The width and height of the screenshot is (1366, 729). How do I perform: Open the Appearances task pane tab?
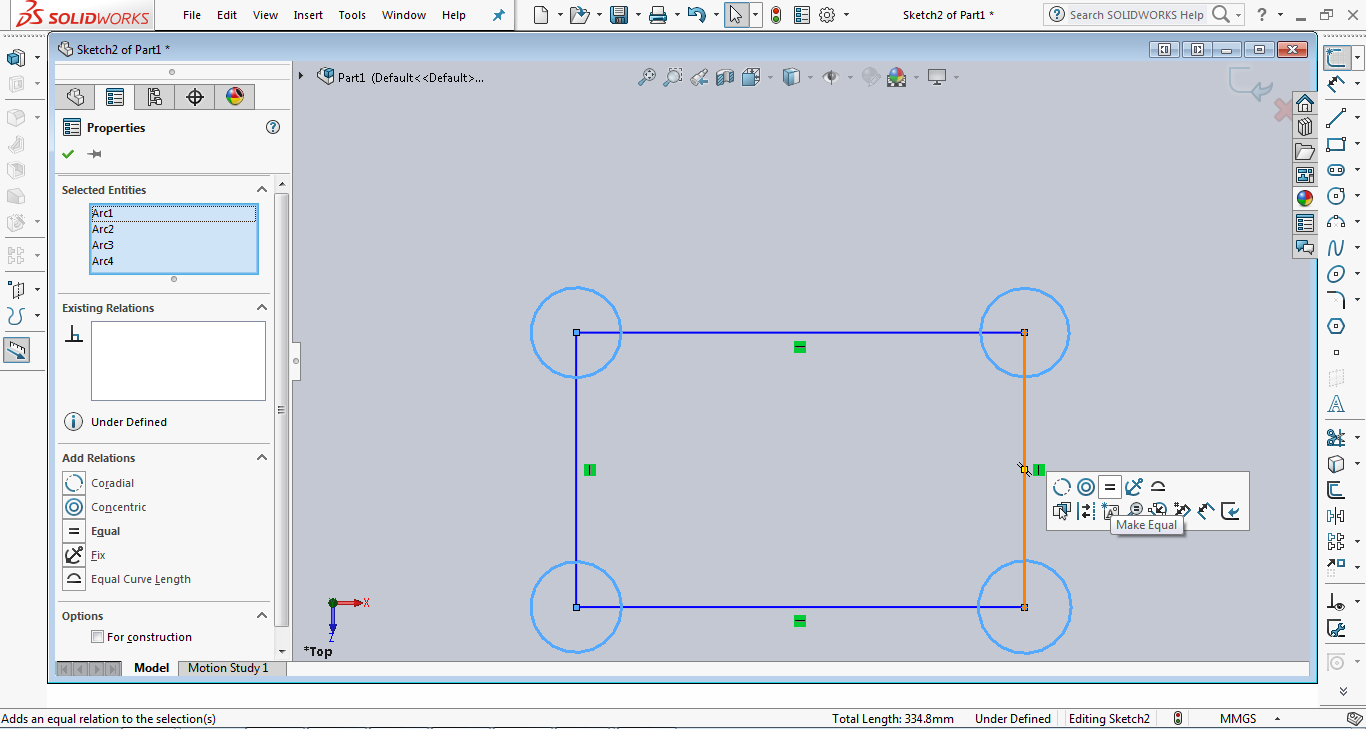[1304, 198]
